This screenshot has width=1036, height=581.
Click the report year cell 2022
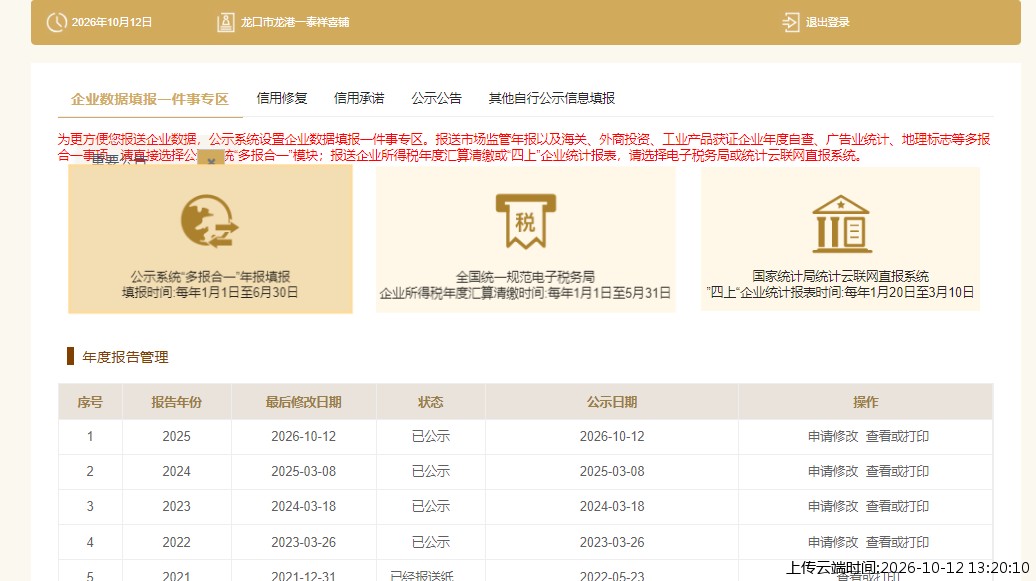(x=176, y=542)
